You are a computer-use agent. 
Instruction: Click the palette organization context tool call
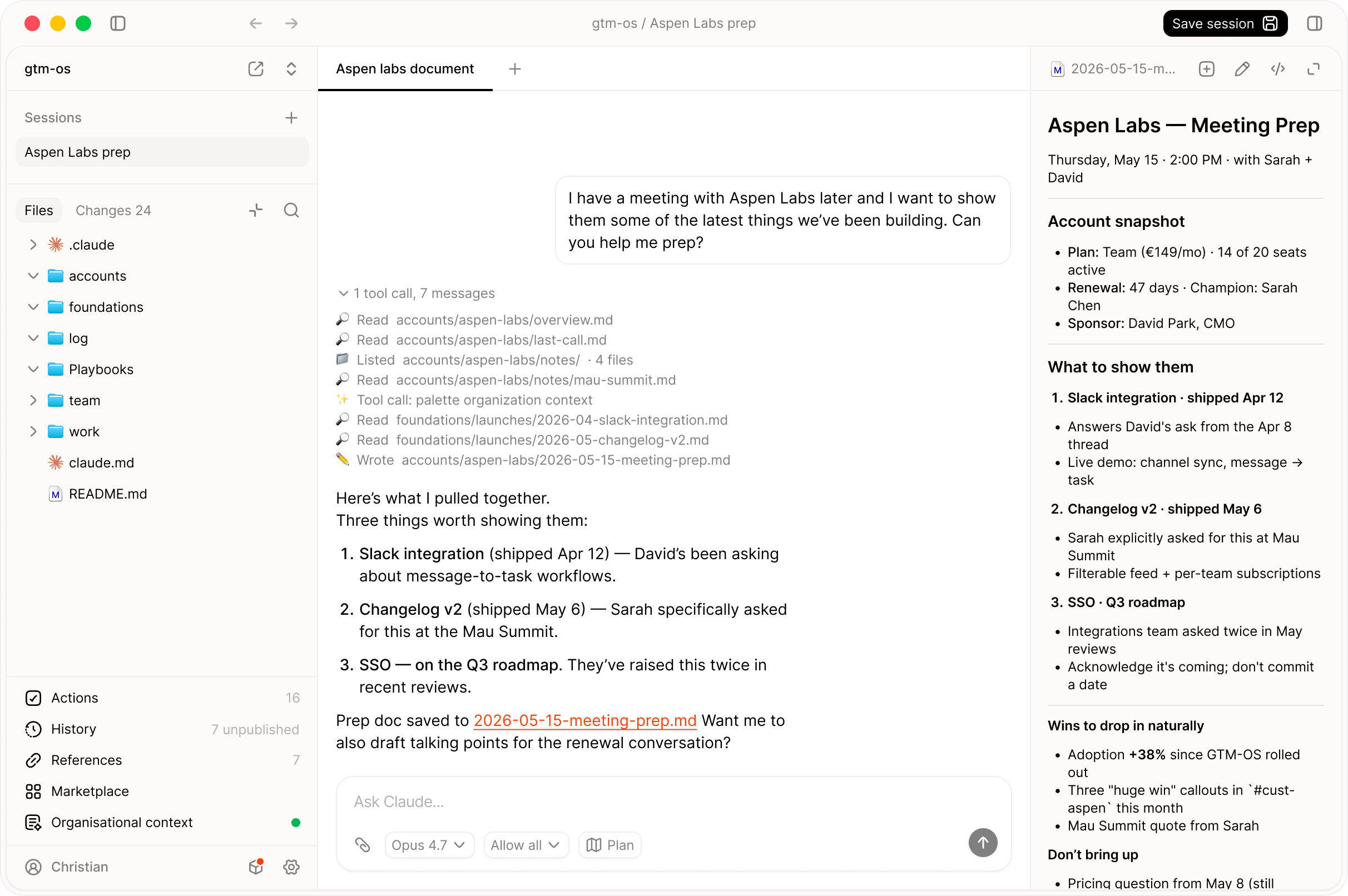464,400
